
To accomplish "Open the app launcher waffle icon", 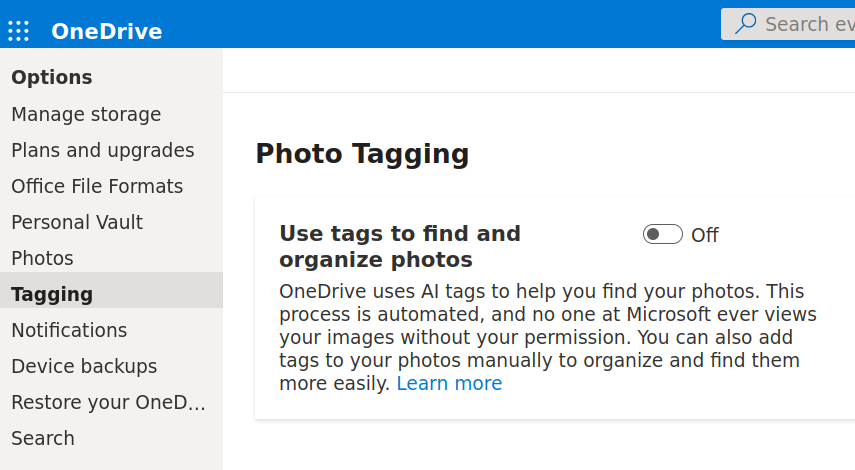I will 19,31.
